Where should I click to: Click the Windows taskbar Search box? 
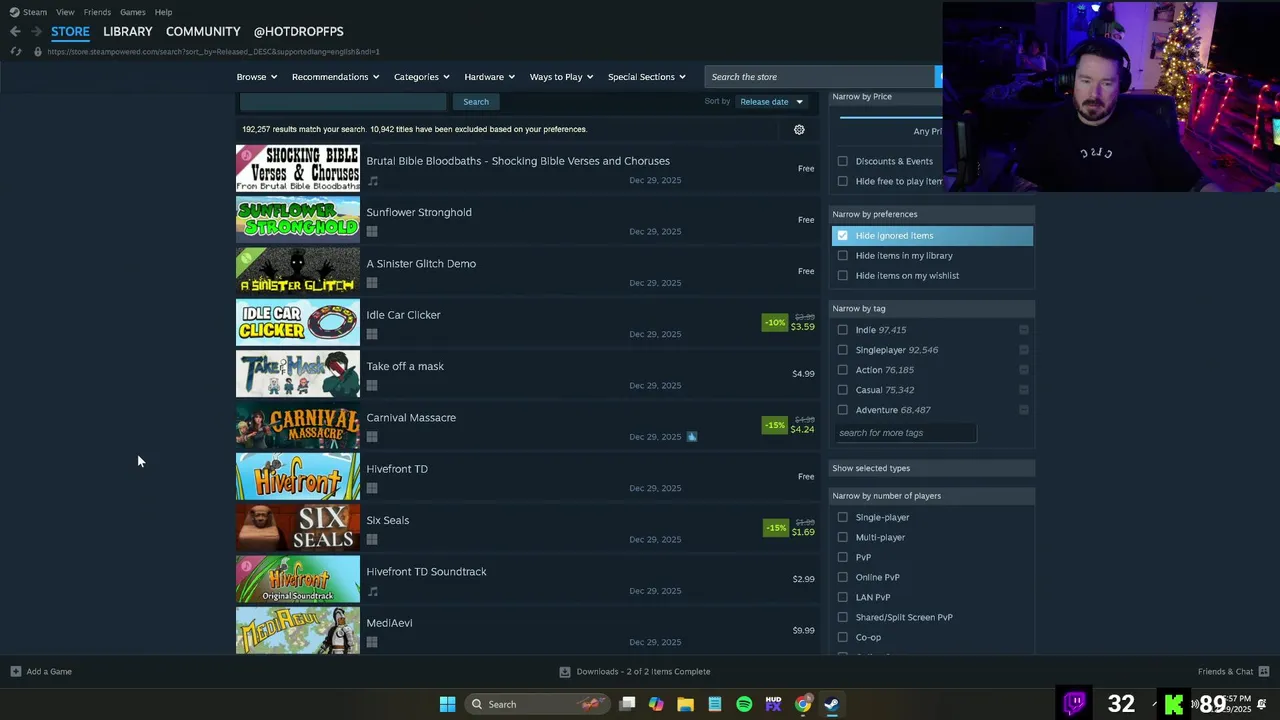point(539,704)
